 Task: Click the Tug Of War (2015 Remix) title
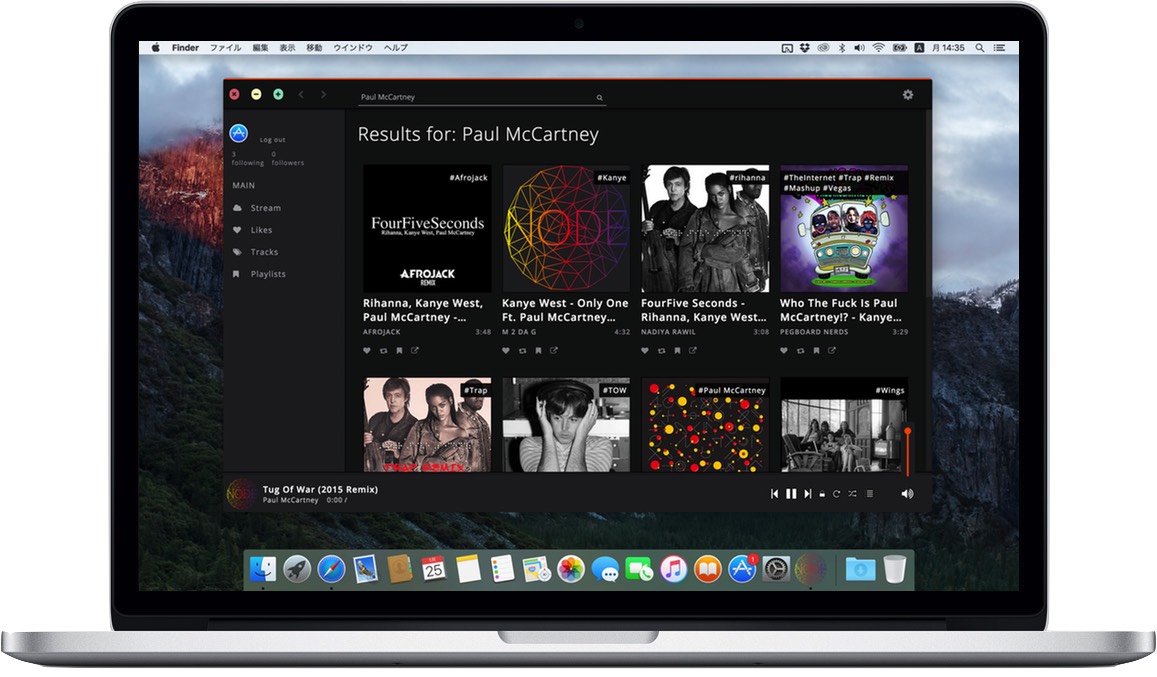(x=320, y=489)
